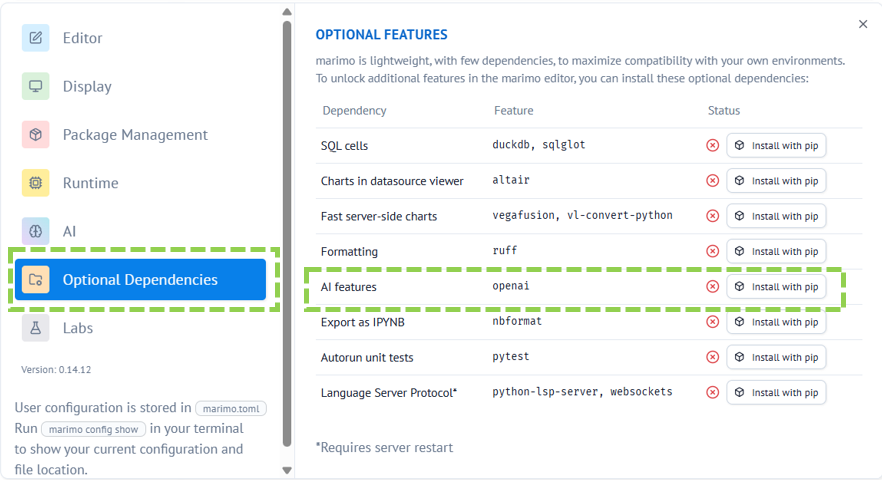Select the Display monitor icon
Screen dimensions: 882x480
click(35, 86)
